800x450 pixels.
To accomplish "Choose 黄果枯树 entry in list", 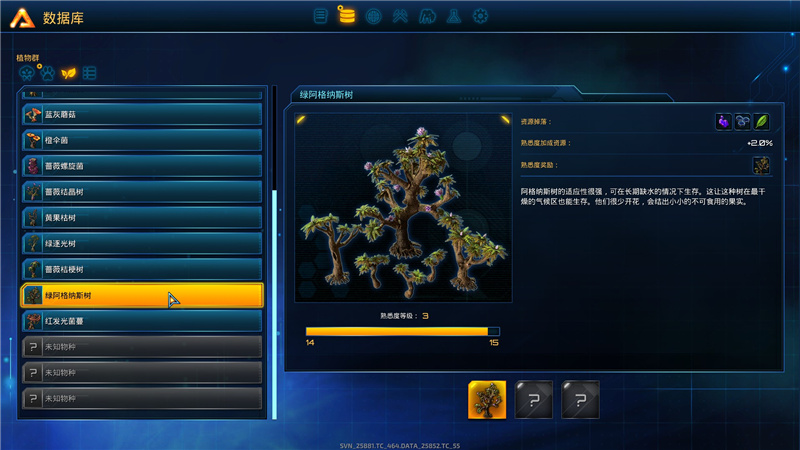I will point(142,217).
